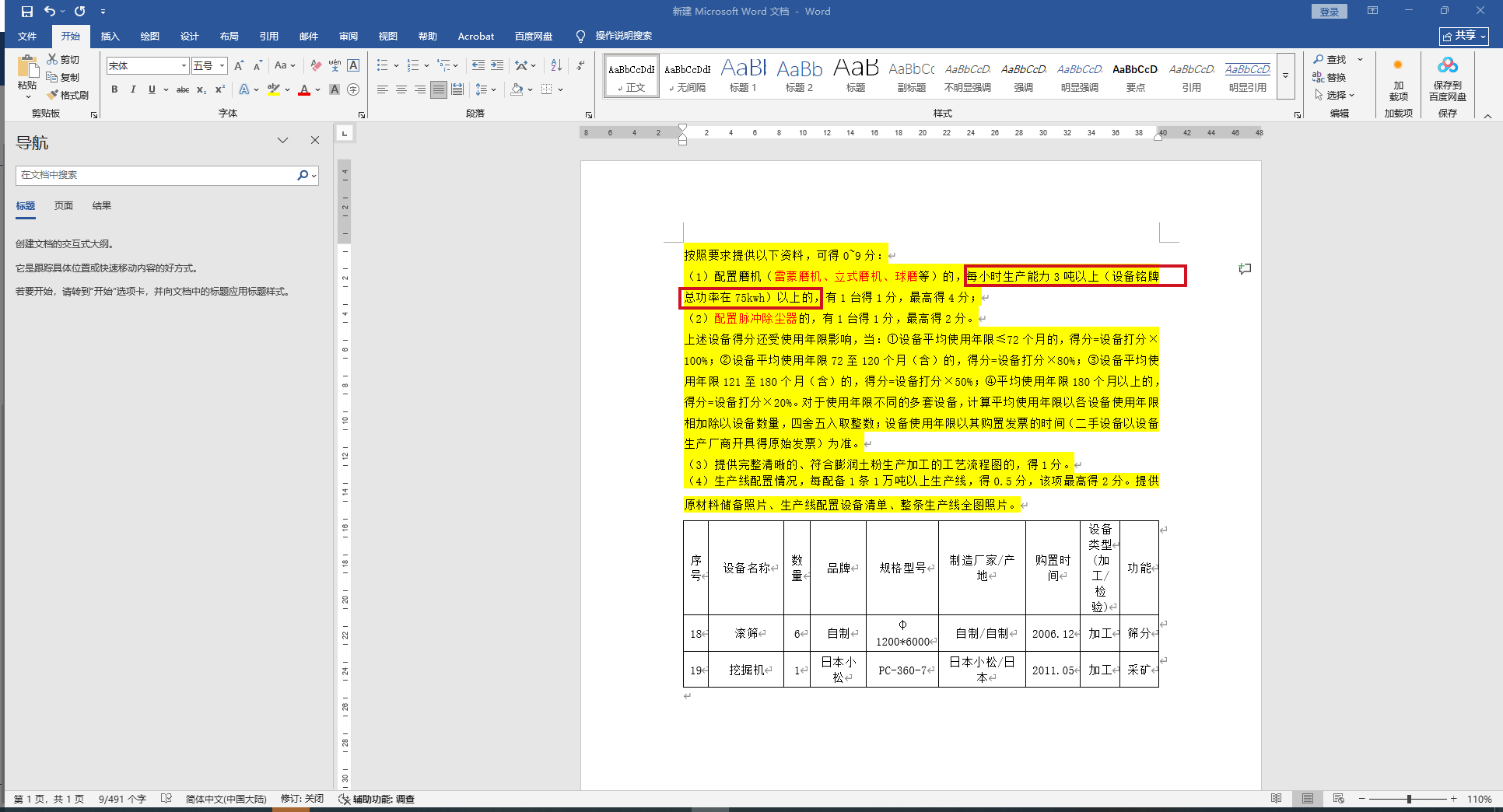Click the comment bubble in the page margin
1503x812 pixels.
coord(1245,268)
